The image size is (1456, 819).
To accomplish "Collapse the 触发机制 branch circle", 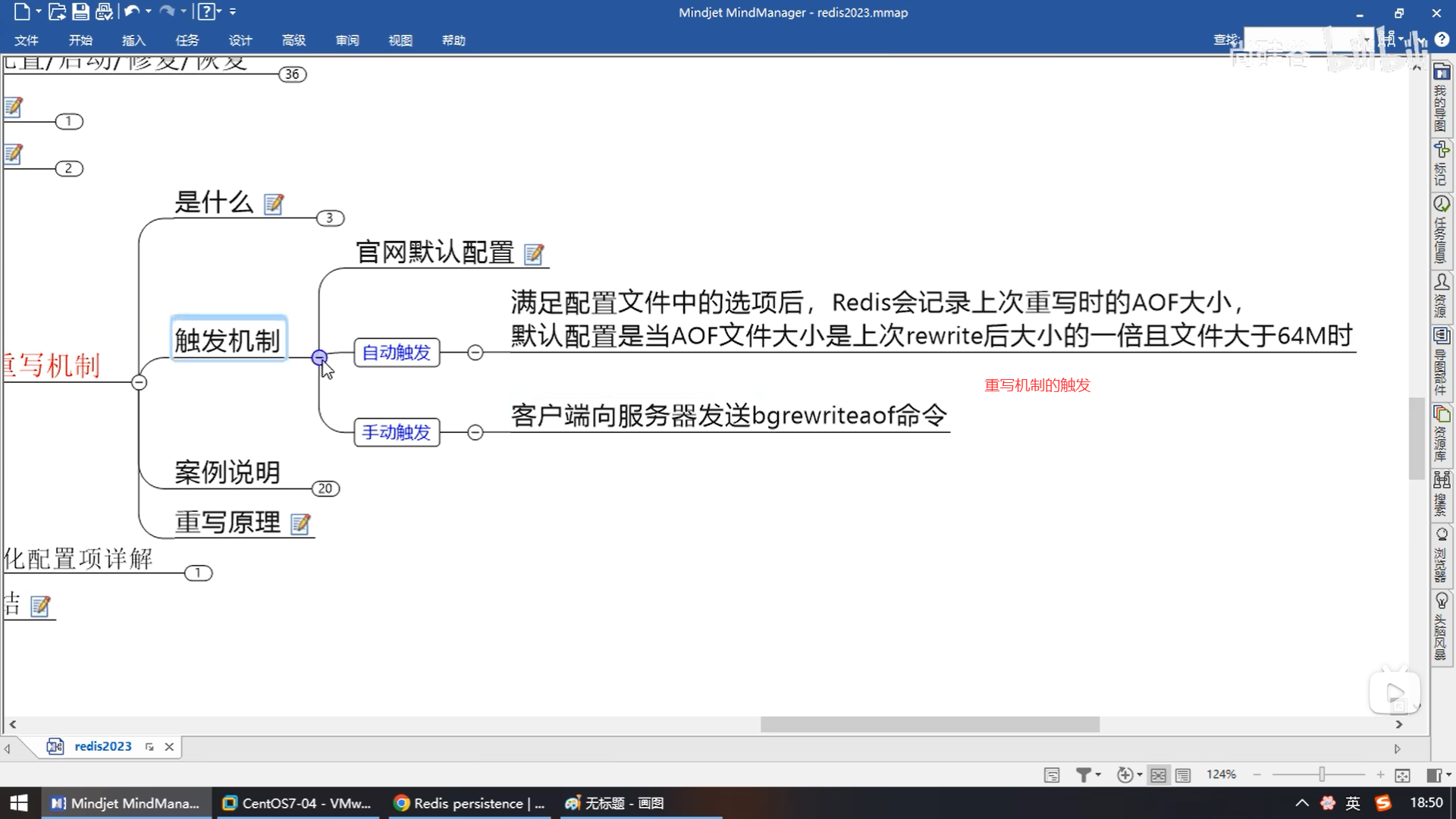I will tap(319, 357).
